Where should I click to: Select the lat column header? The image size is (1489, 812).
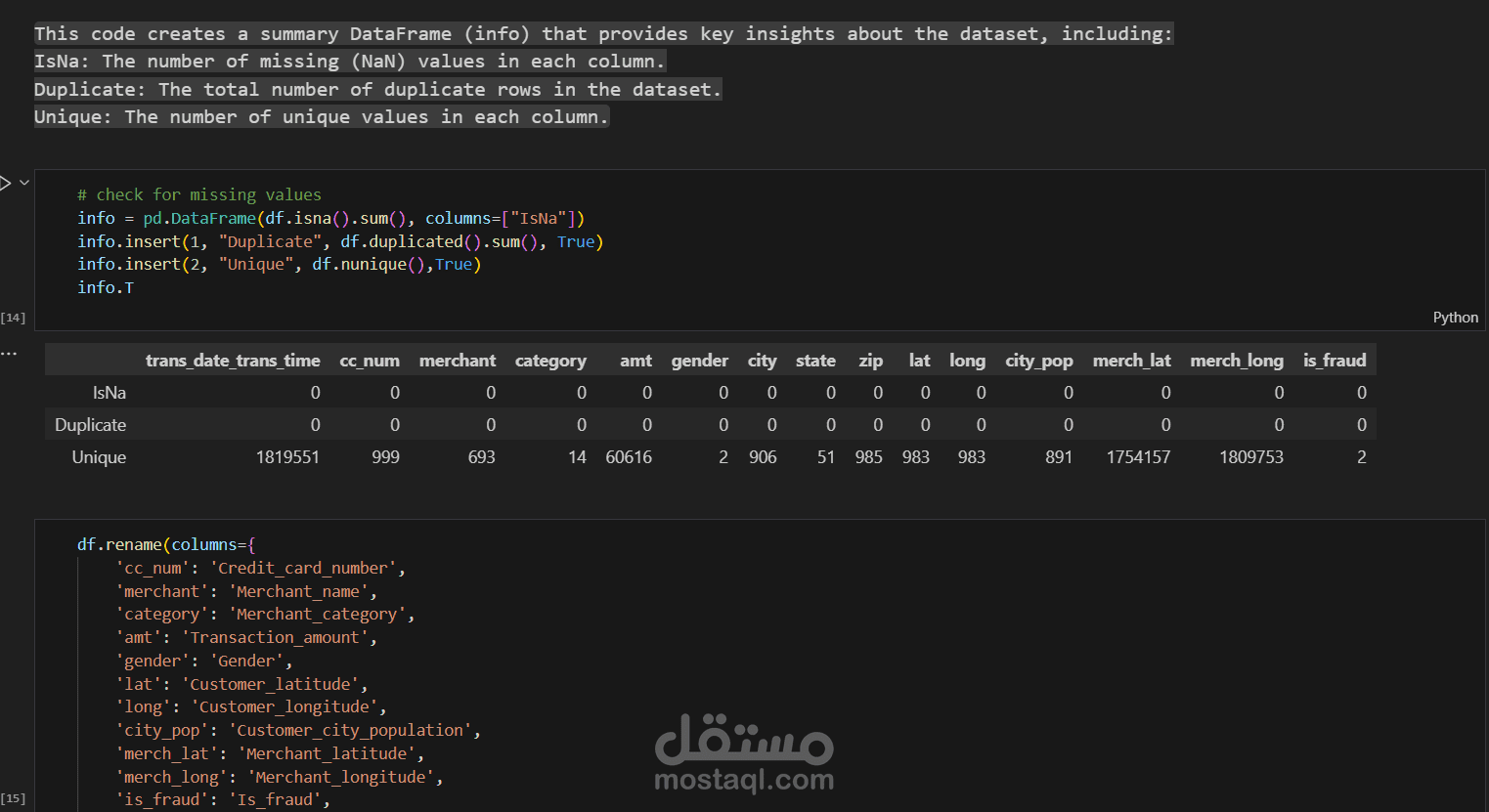(x=919, y=361)
